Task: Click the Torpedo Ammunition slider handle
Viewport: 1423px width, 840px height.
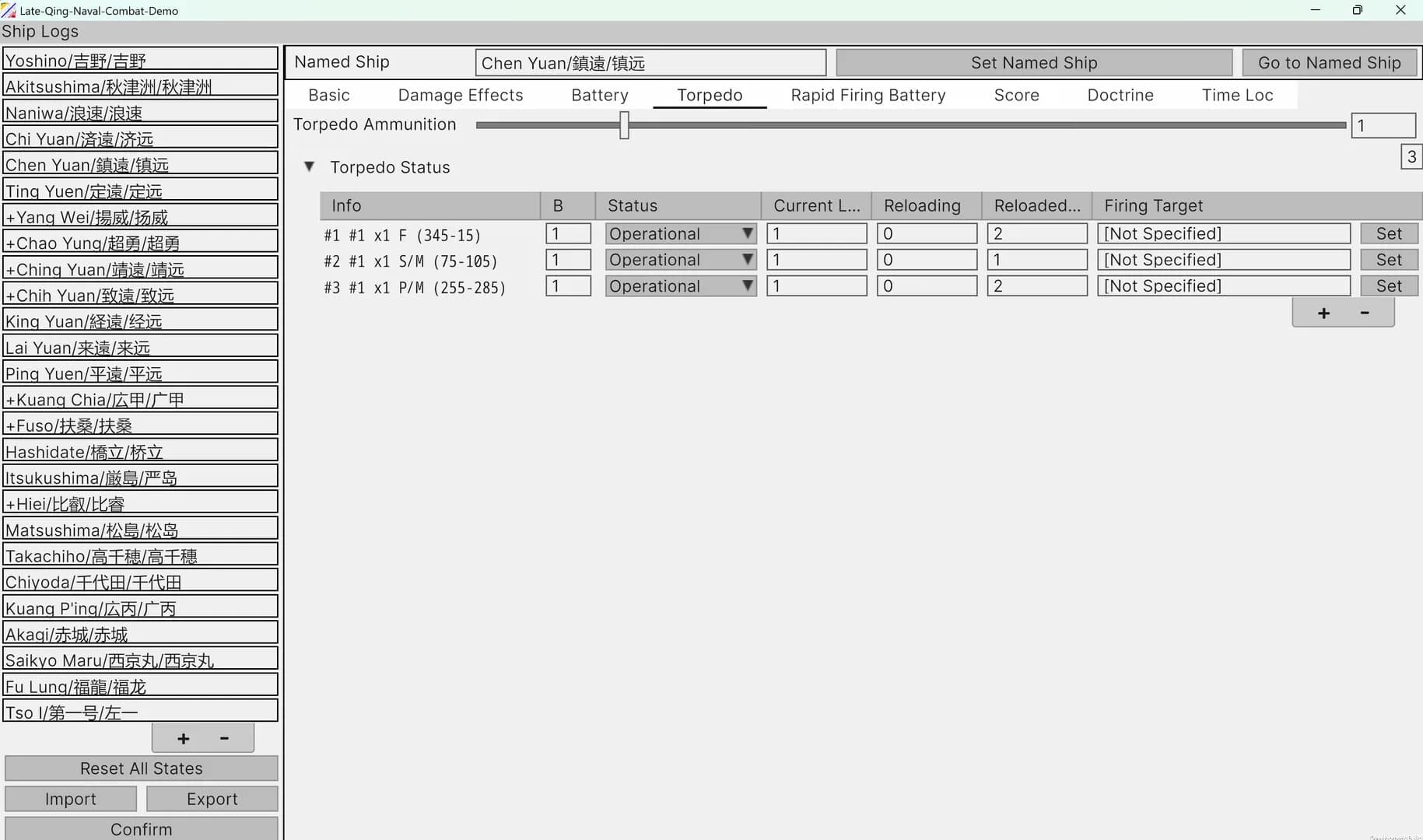Action: coord(624,124)
